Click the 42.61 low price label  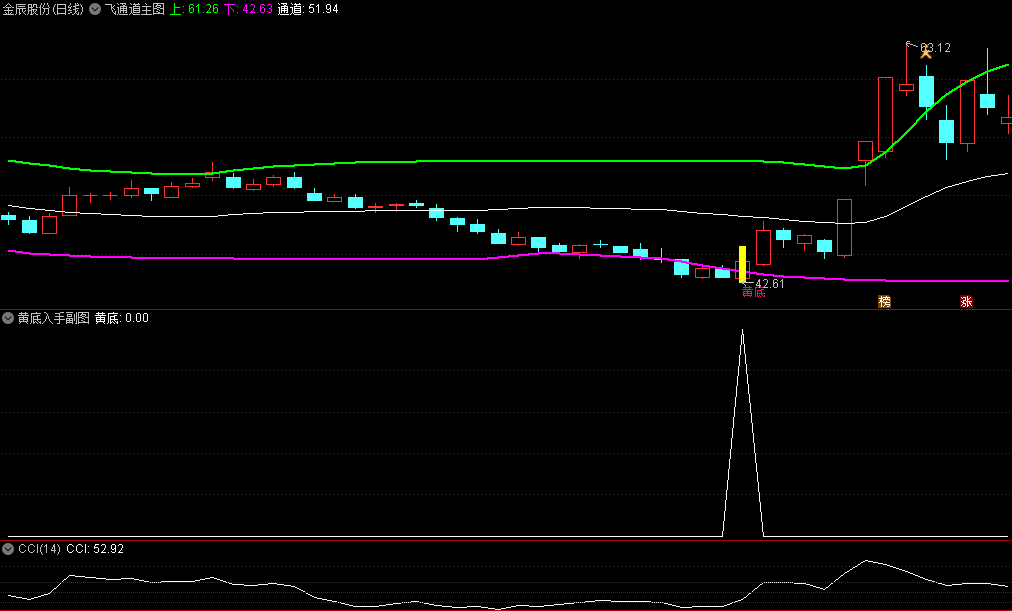coord(769,283)
